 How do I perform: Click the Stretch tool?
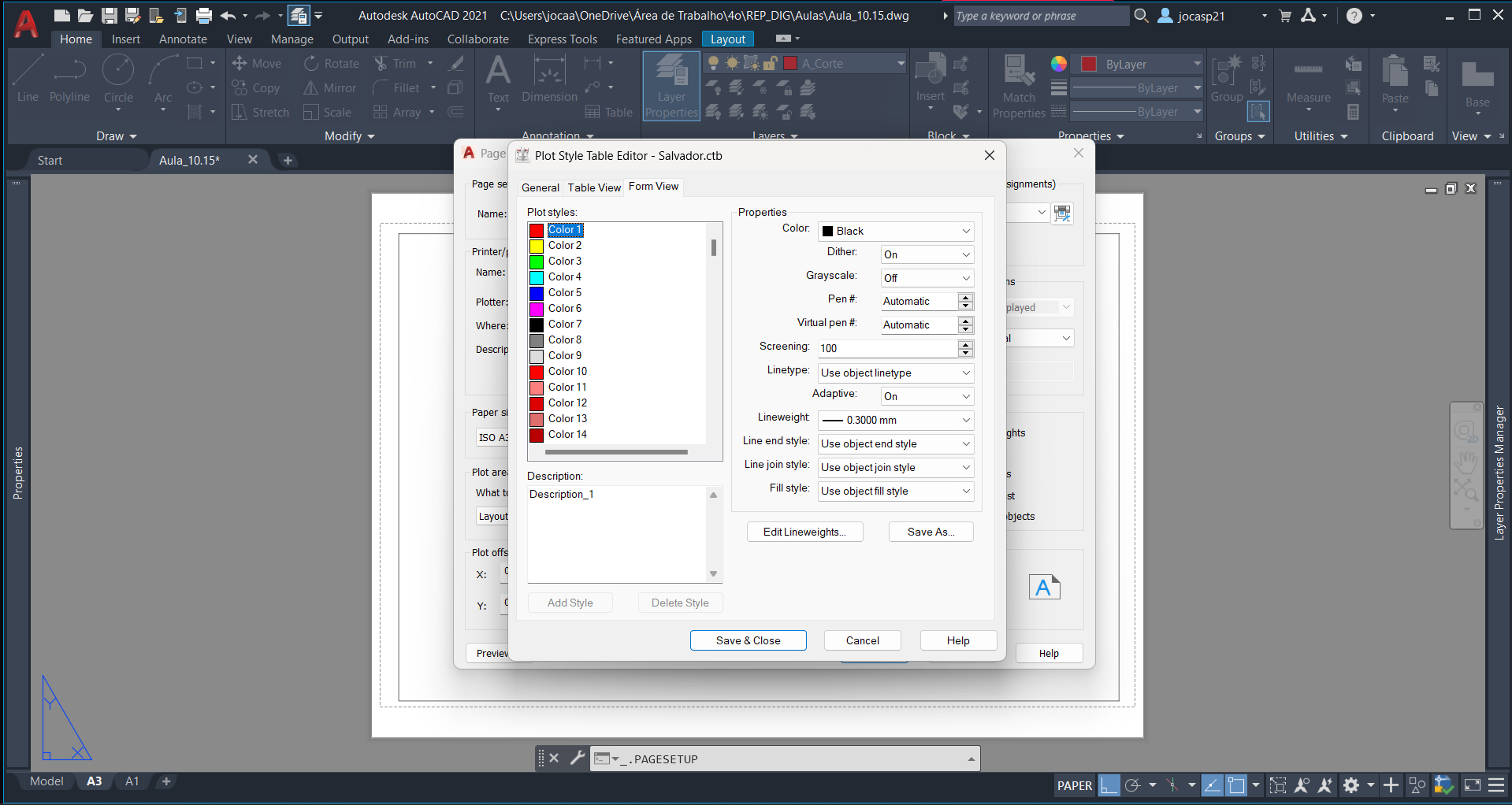point(261,113)
